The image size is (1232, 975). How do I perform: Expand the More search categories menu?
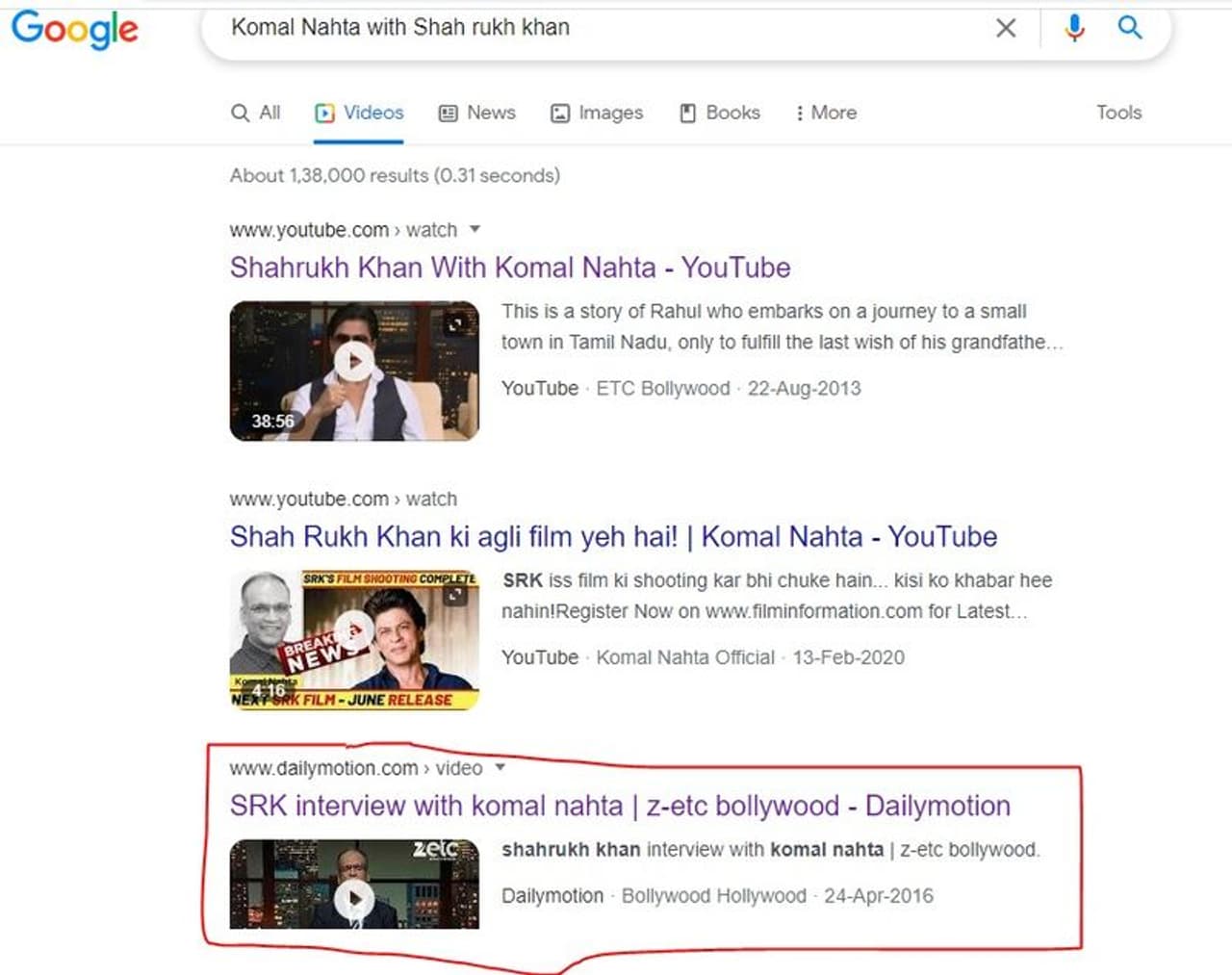pos(826,113)
